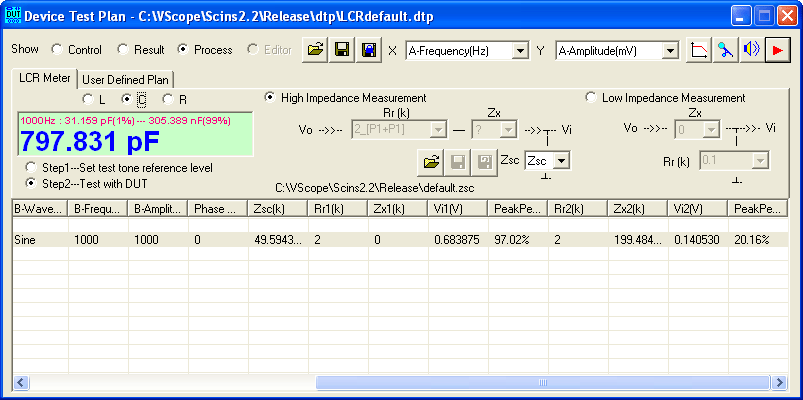This screenshot has width=803, height=400.
Task: Expand the Y axis A-Amplitude(mV) dropdown
Action: [x=670, y=50]
